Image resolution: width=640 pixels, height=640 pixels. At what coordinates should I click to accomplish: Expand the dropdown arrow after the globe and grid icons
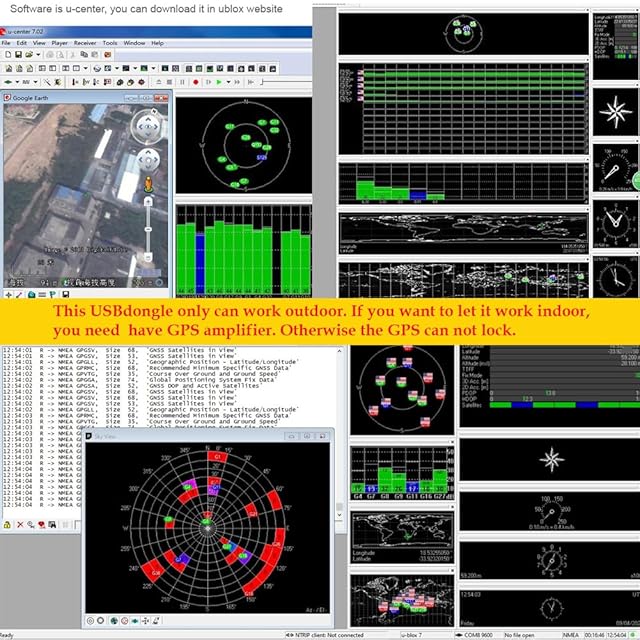pos(117,68)
